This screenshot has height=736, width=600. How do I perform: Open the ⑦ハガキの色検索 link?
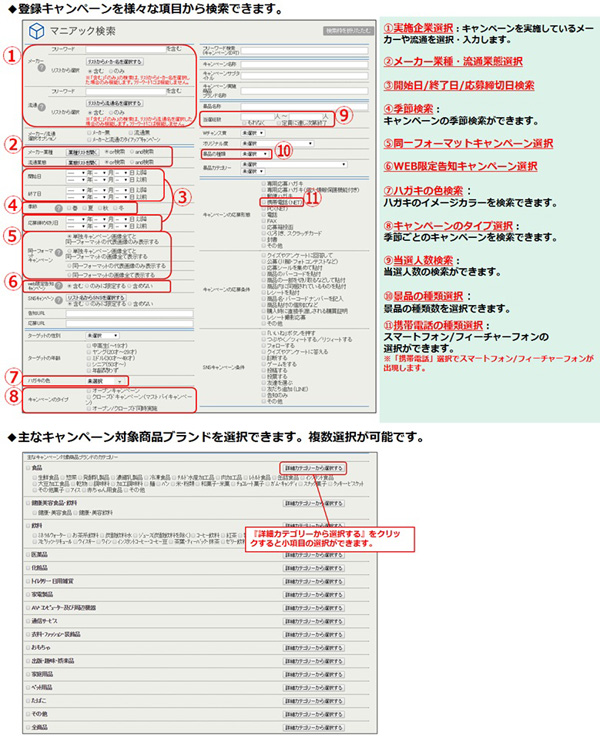coord(423,191)
